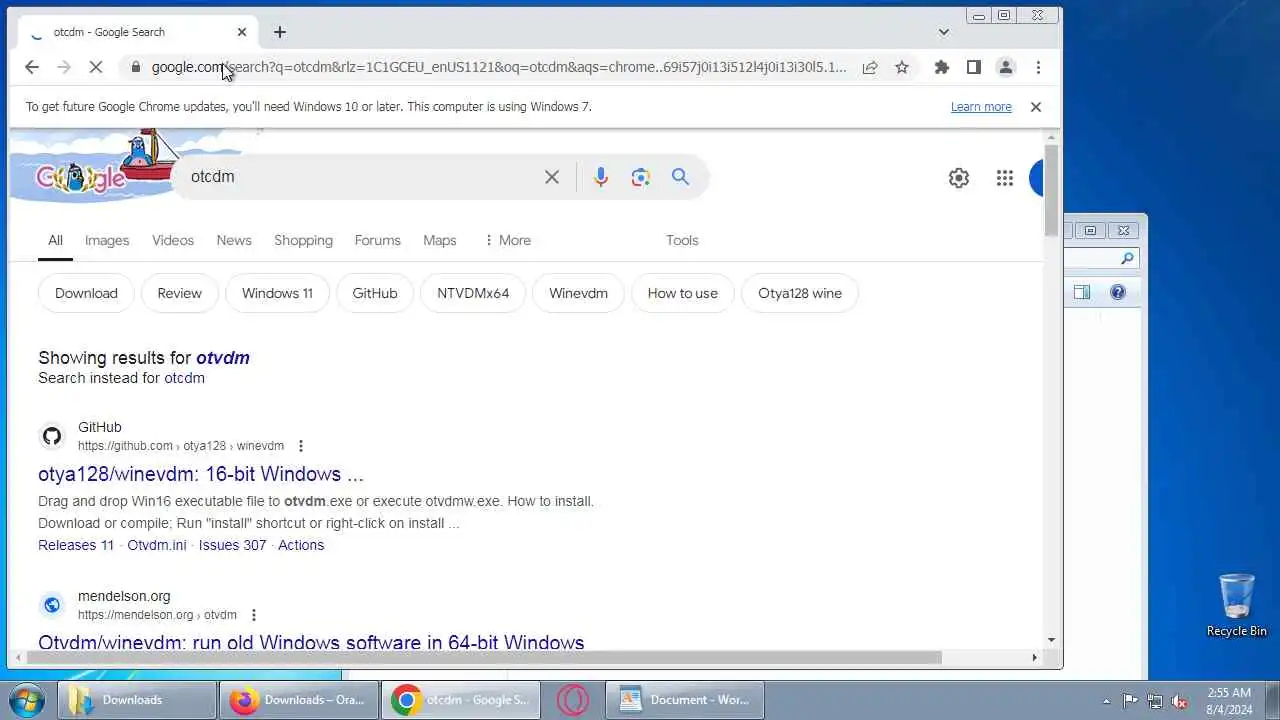Viewport: 1280px width, 720px height.
Task: Open the Google apps grid
Action: (x=1005, y=178)
